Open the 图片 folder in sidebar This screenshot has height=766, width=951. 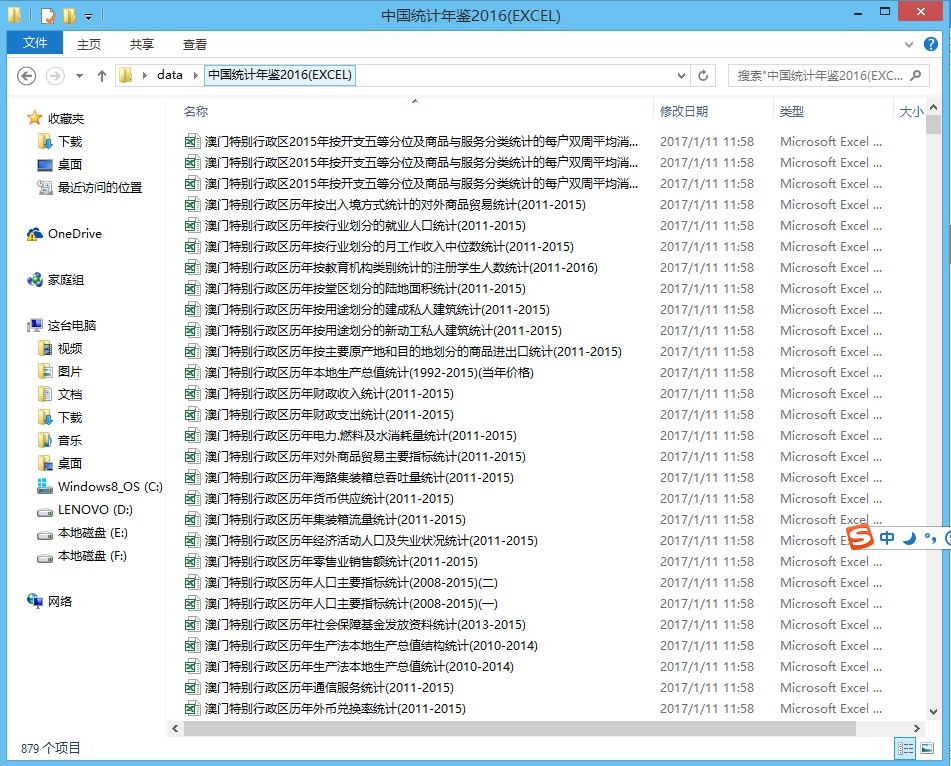[70, 371]
